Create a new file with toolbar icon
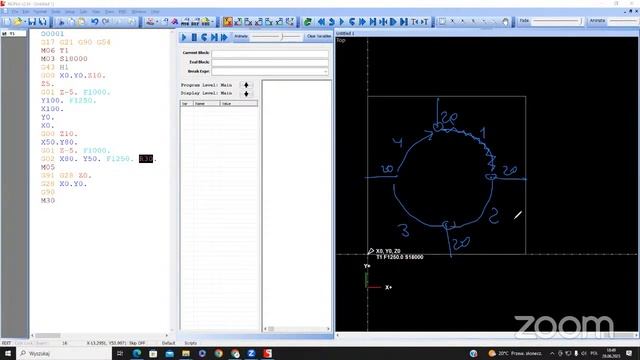640x360 pixels. 7,21
